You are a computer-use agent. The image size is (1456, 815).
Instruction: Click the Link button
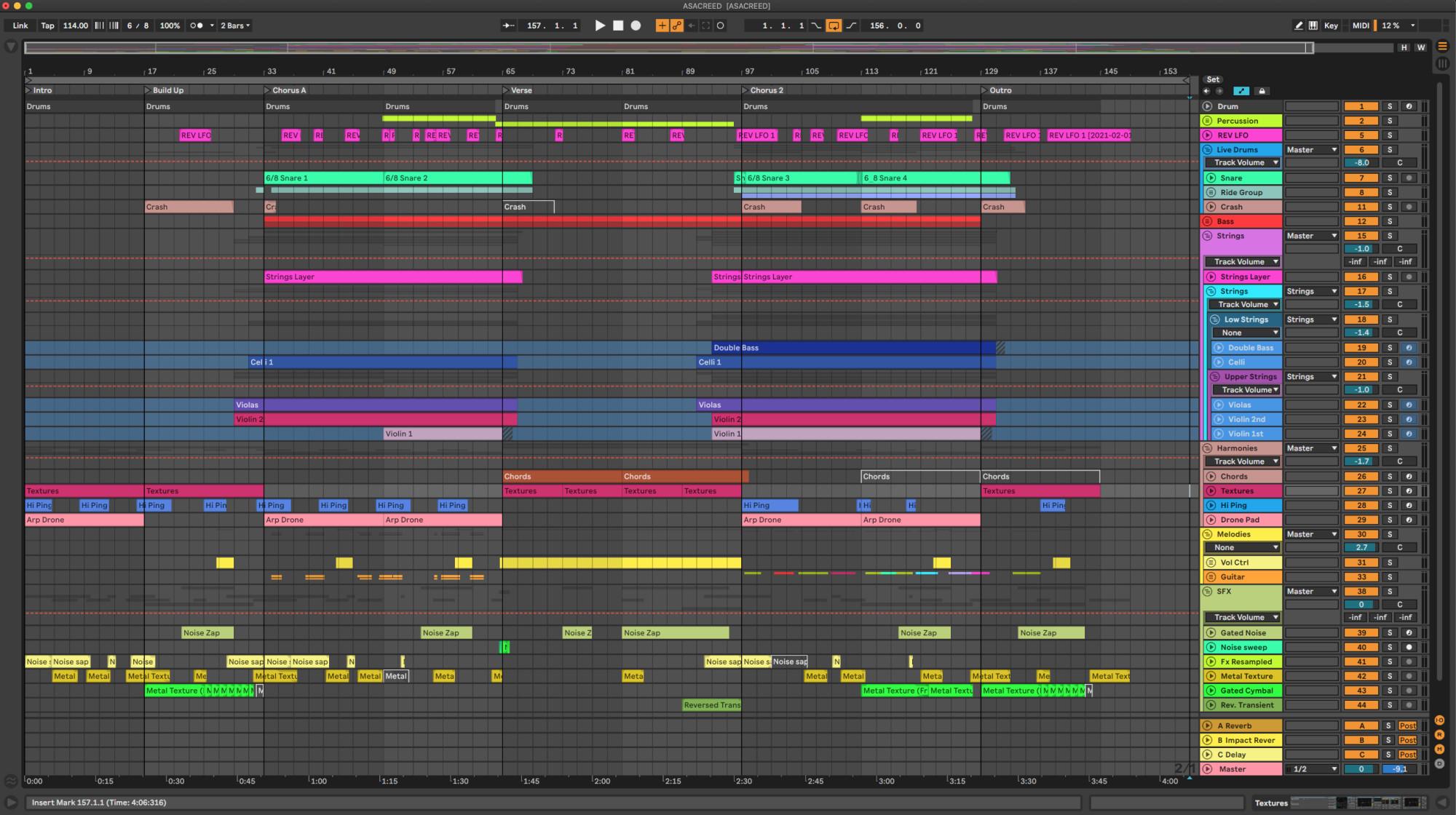pyautogui.click(x=20, y=25)
